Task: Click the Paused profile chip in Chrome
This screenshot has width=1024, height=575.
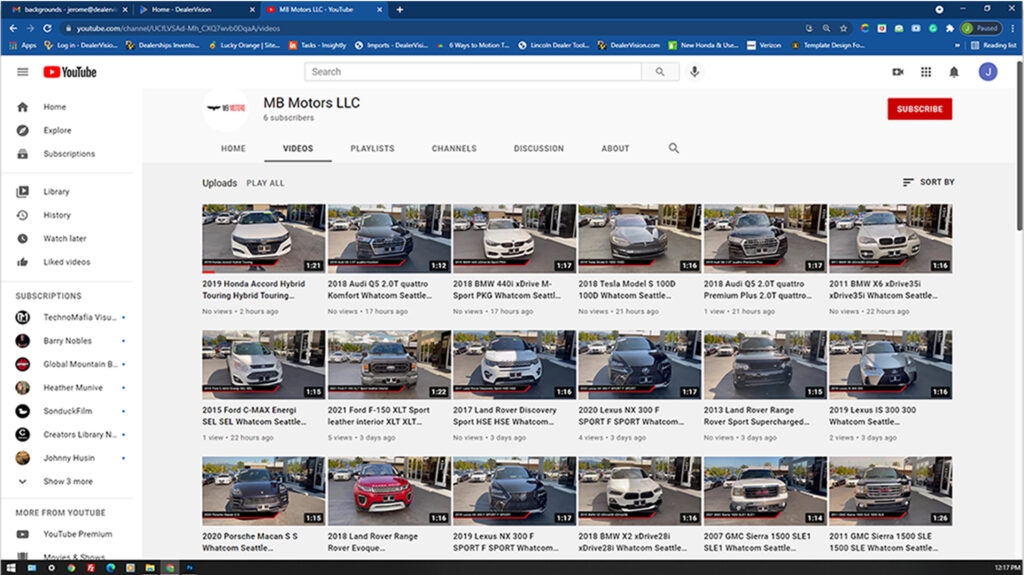Action: pos(981,28)
